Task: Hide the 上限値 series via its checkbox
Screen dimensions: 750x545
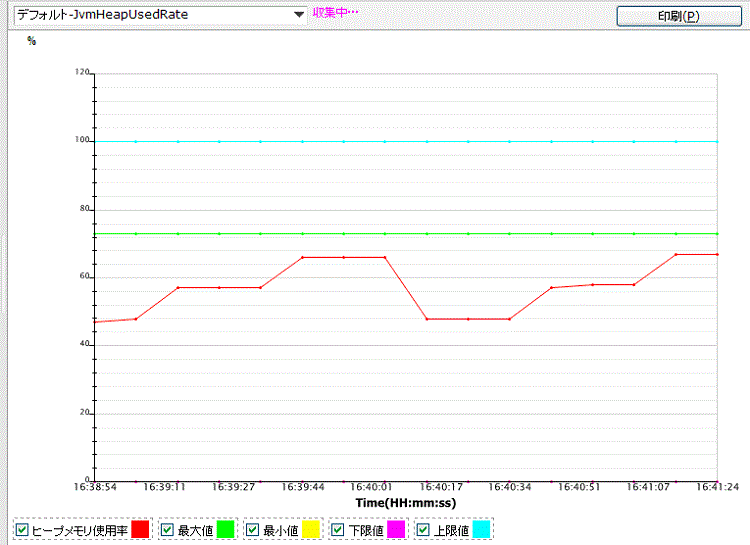Action: (x=423, y=530)
